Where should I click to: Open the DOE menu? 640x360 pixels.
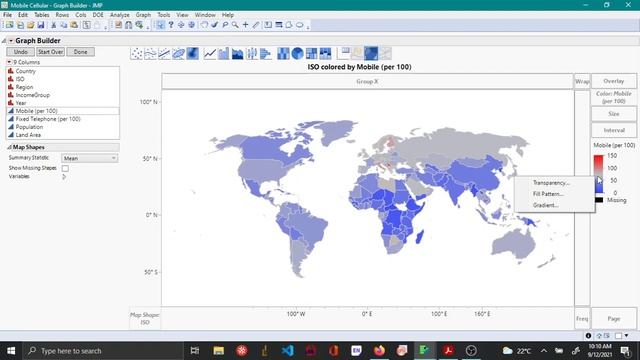(98, 15)
